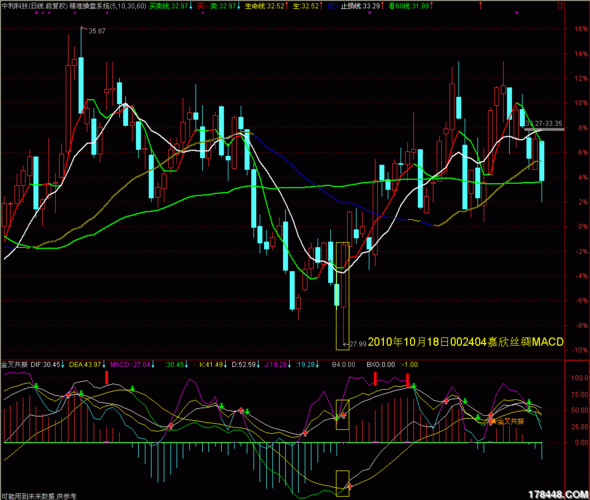Viewport: 590px width, 500px height.
Task: Click the DEA:43.97 indicator value
Action: 85,365
